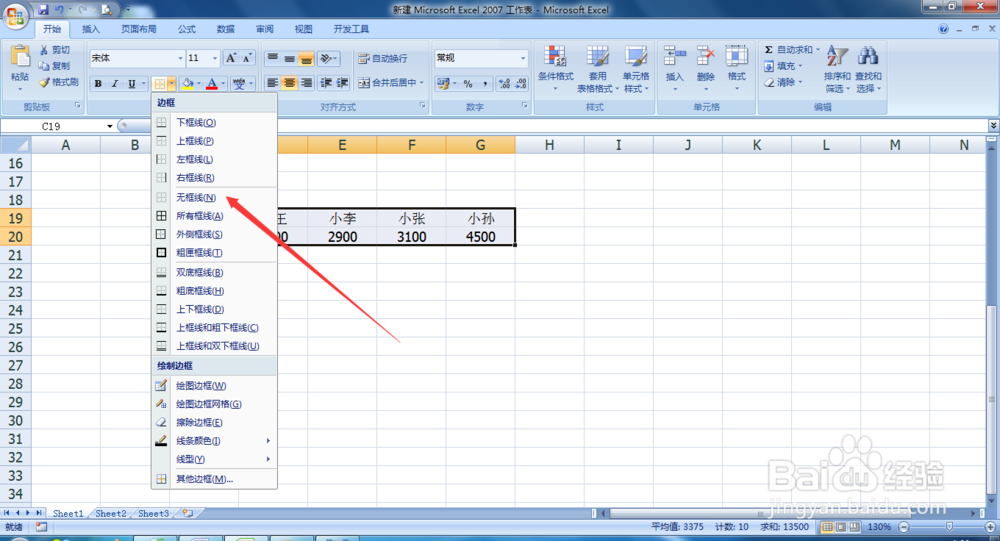Click More Borders (其他边框) entry
Viewport: 1000px width, 541px height.
tap(214, 479)
